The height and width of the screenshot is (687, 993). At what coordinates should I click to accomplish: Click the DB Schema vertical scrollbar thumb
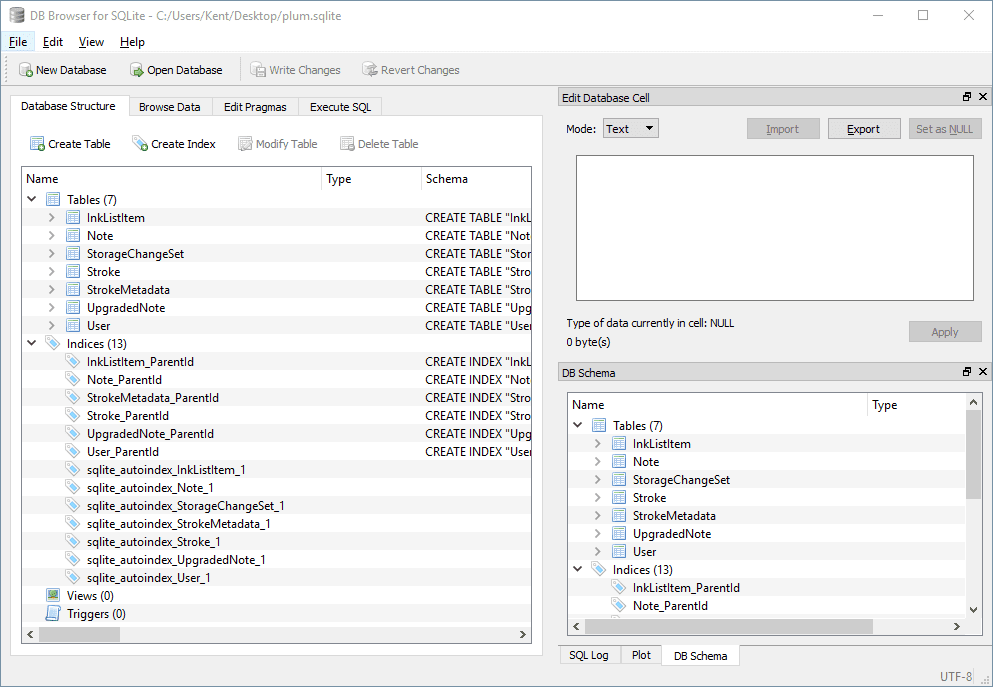click(x=973, y=454)
